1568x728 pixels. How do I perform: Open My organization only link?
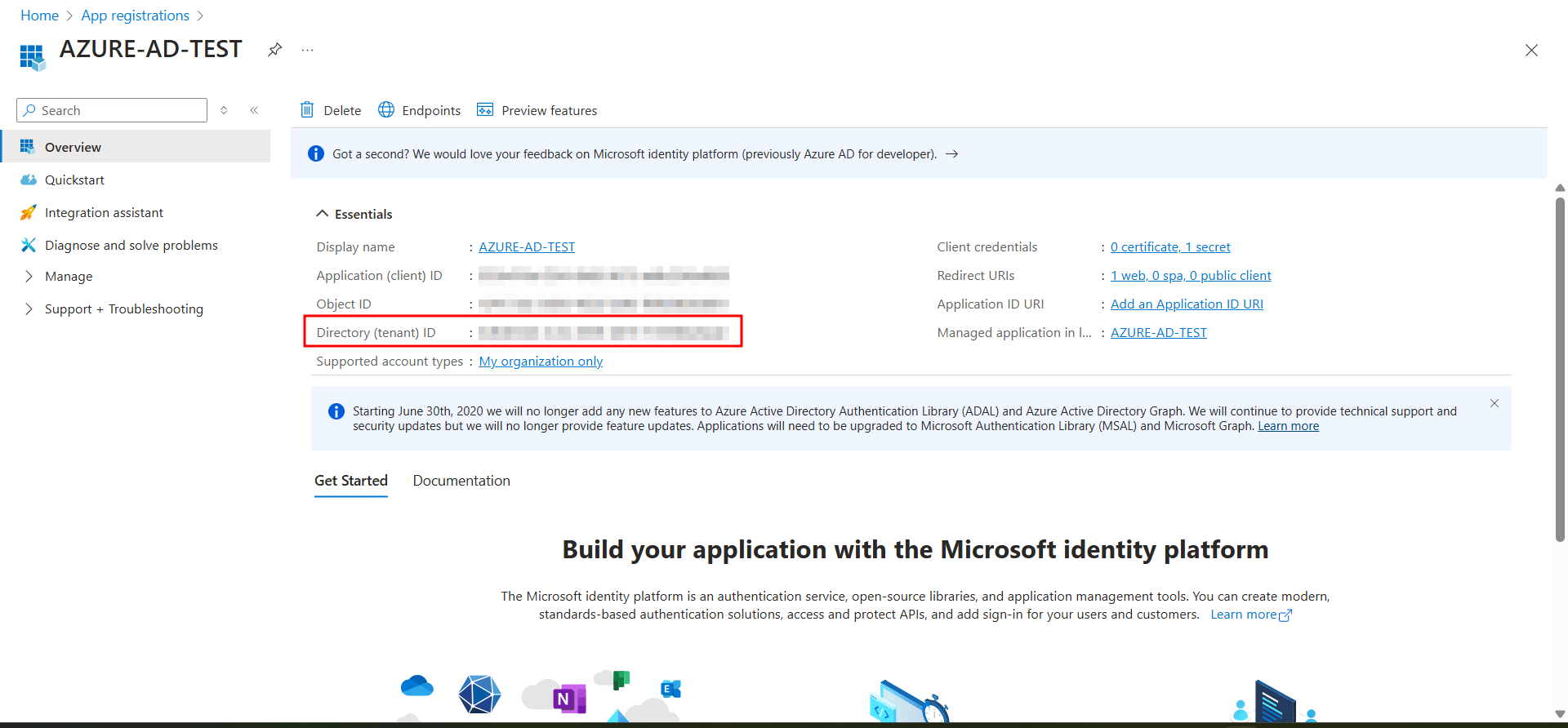click(541, 361)
